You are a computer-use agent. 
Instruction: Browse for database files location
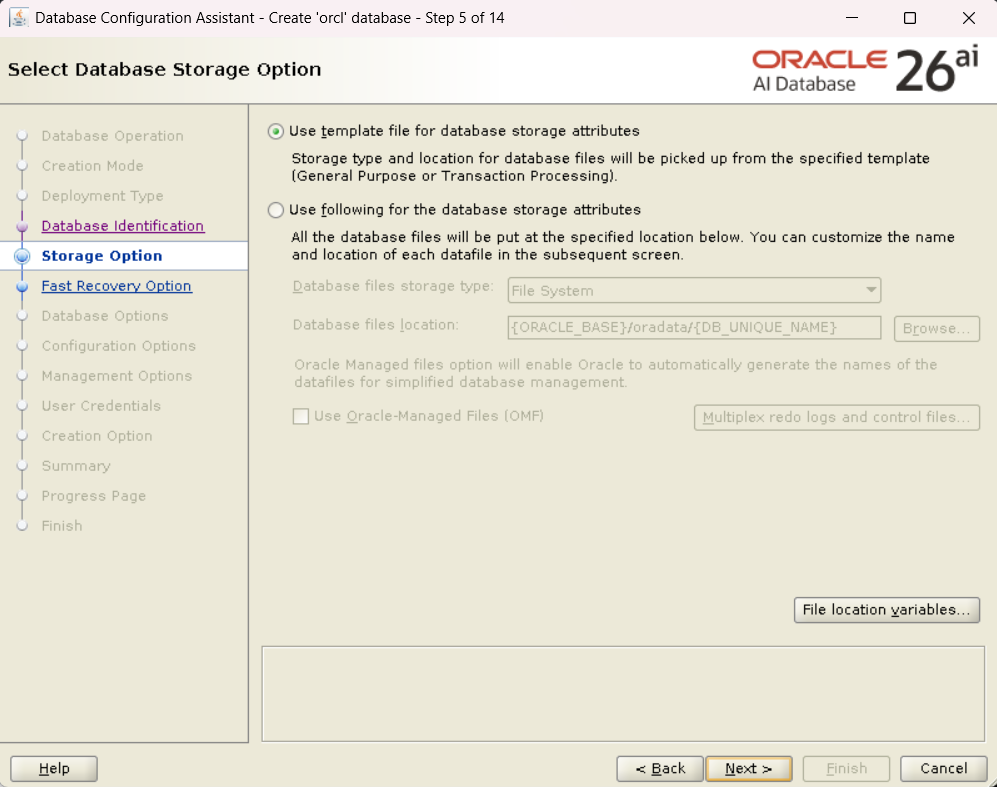pos(936,328)
